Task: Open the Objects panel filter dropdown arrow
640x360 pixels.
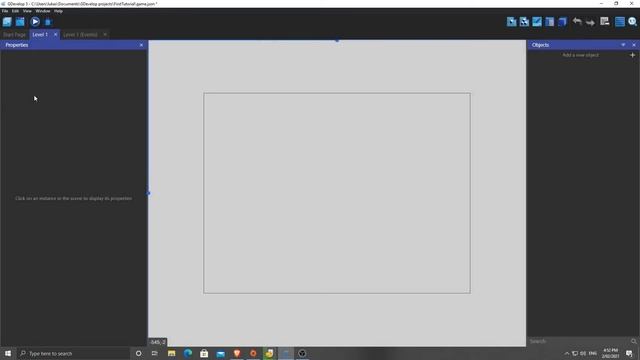Action: (623, 45)
